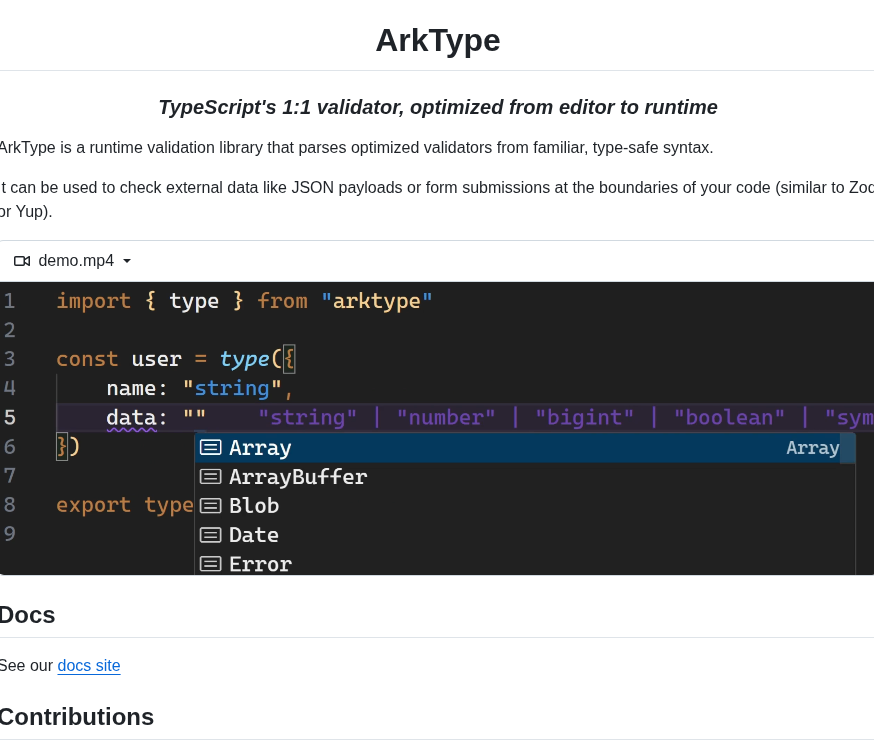Click the "boolean" type hint on line 5
This screenshot has width=874, height=750.
(729, 418)
